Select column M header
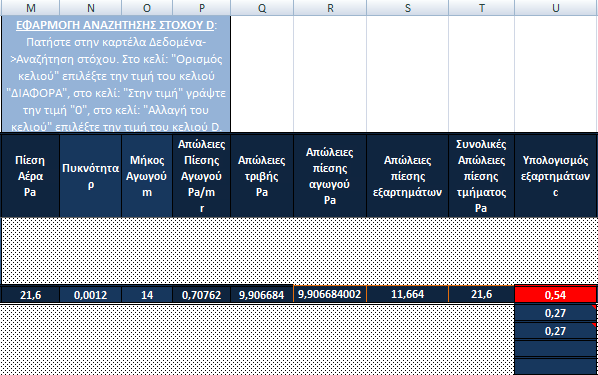 pos(31,8)
